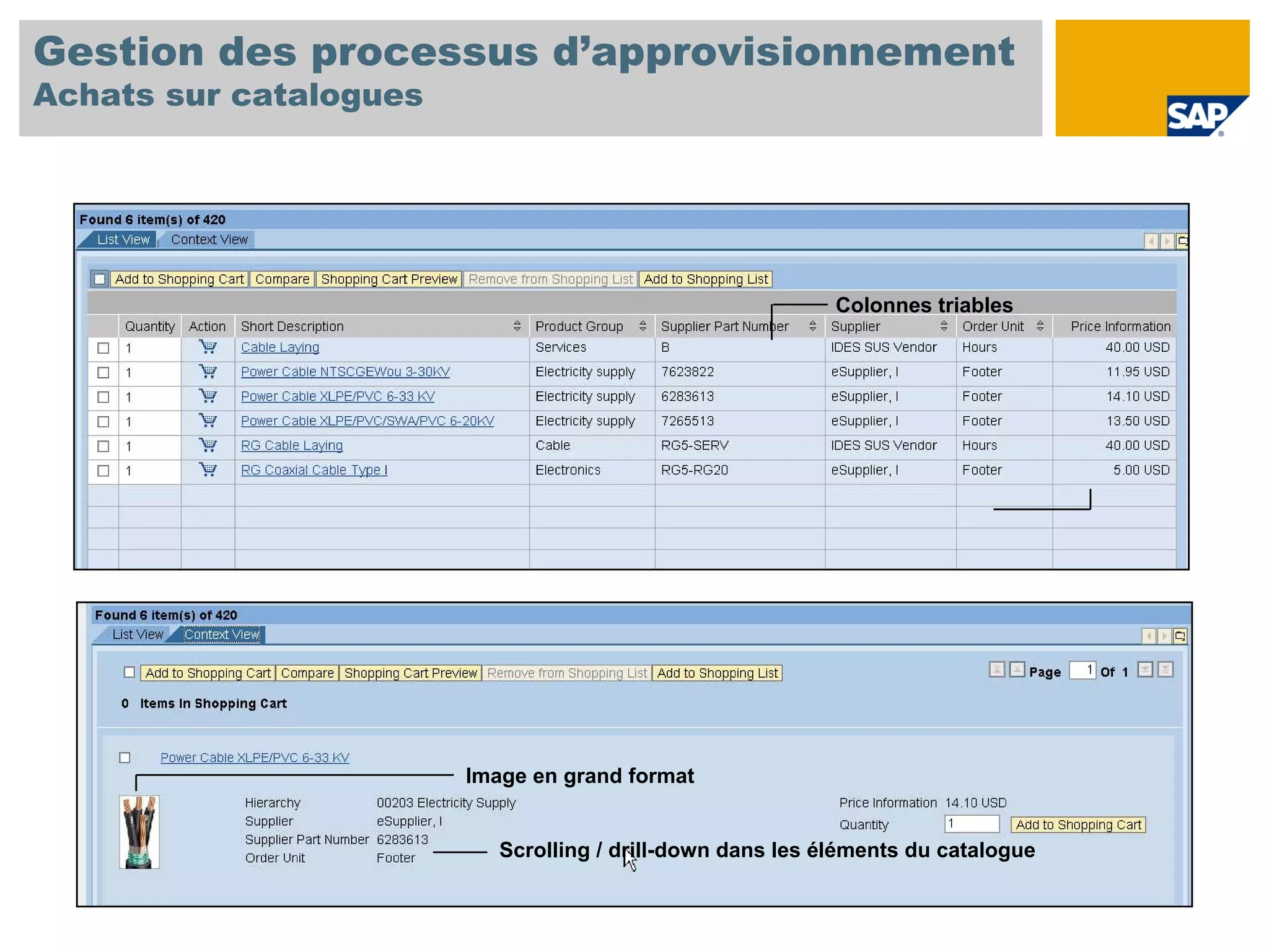Image resolution: width=1269 pixels, height=952 pixels.
Task: Click cart icon for RG Cable Laying
Action: pyautogui.click(x=208, y=446)
